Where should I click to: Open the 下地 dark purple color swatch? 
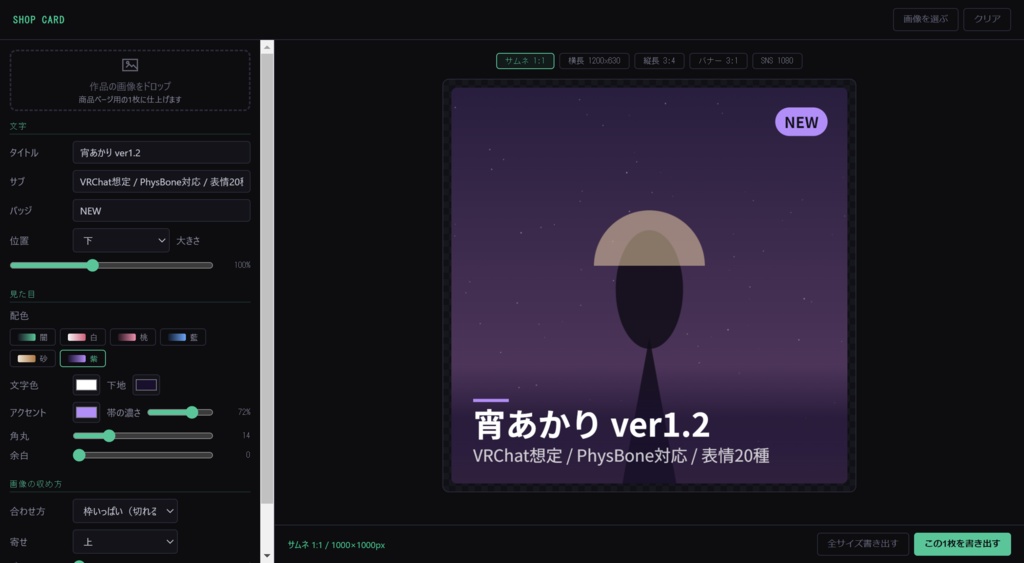146,385
